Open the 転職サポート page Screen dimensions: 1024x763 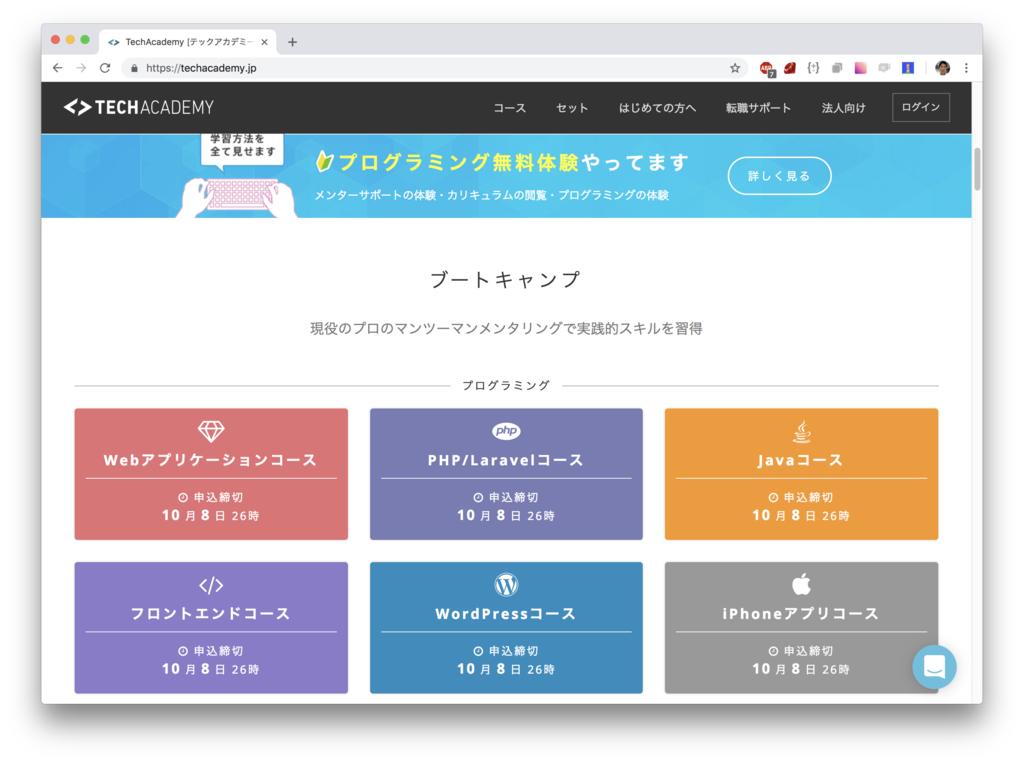pos(759,108)
